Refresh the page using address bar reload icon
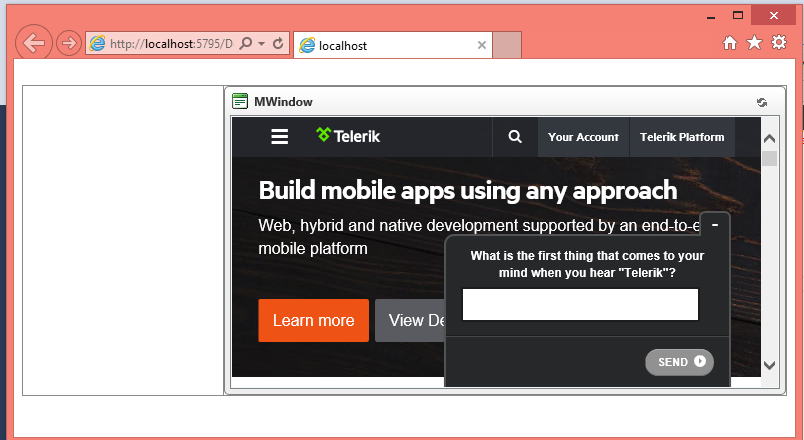The image size is (804, 440). [x=278, y=44]
